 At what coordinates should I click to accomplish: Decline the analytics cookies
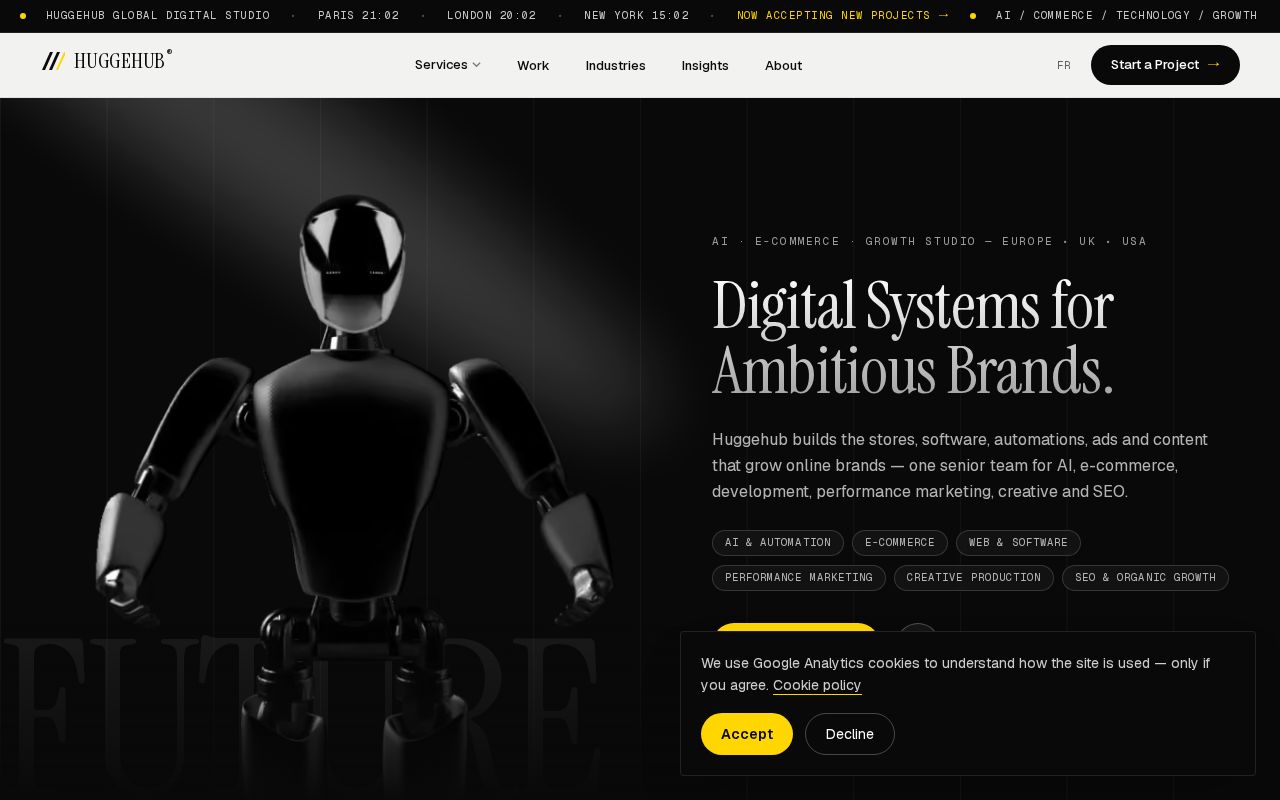click(x=850, y=734)
